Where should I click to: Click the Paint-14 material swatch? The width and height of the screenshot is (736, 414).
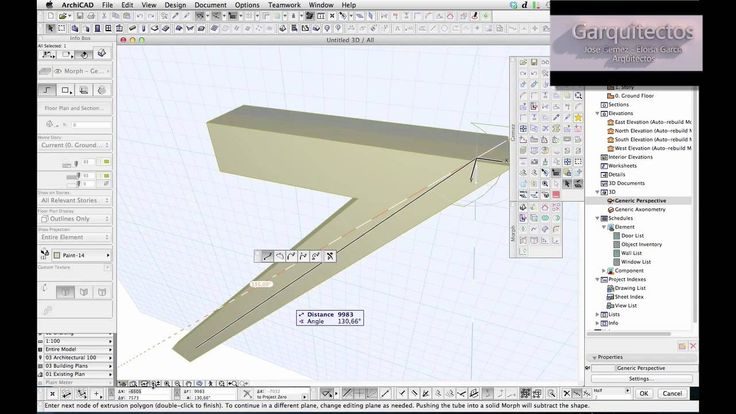(x=57, y=256)
